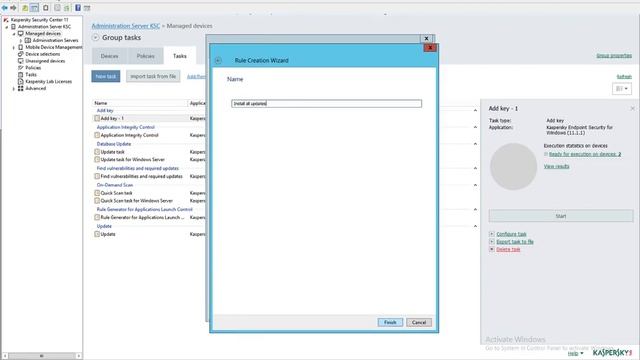
Task: Click the console tree horizontal scrollbar
Action: 41,356
